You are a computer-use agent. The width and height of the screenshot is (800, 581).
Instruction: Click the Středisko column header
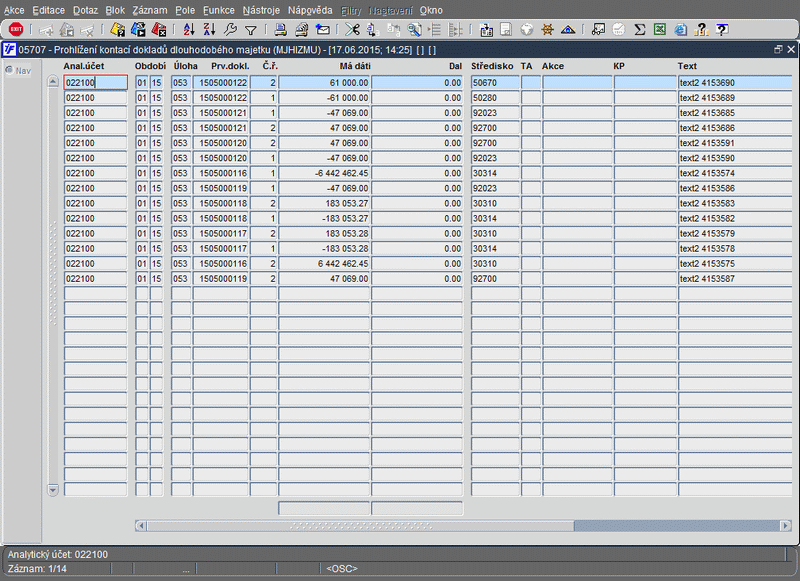[492, 66]
